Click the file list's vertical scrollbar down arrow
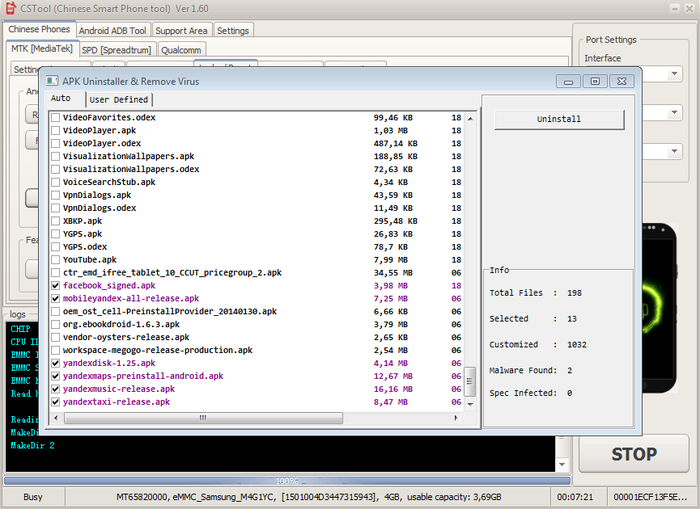The width and height of the screenshot is (700, 509). [470, 402]
